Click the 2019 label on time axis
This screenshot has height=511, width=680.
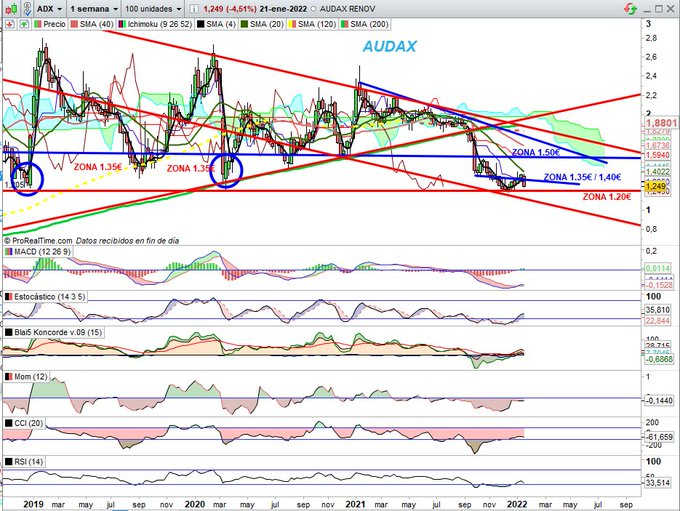pyautogui.click(x=33, y=504)
